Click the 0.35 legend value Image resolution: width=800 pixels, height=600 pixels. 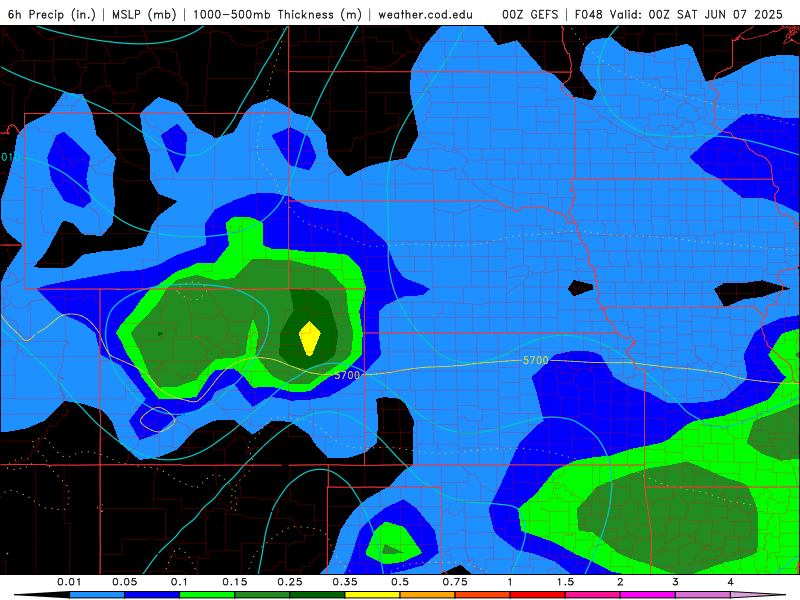tap(345, 582)
